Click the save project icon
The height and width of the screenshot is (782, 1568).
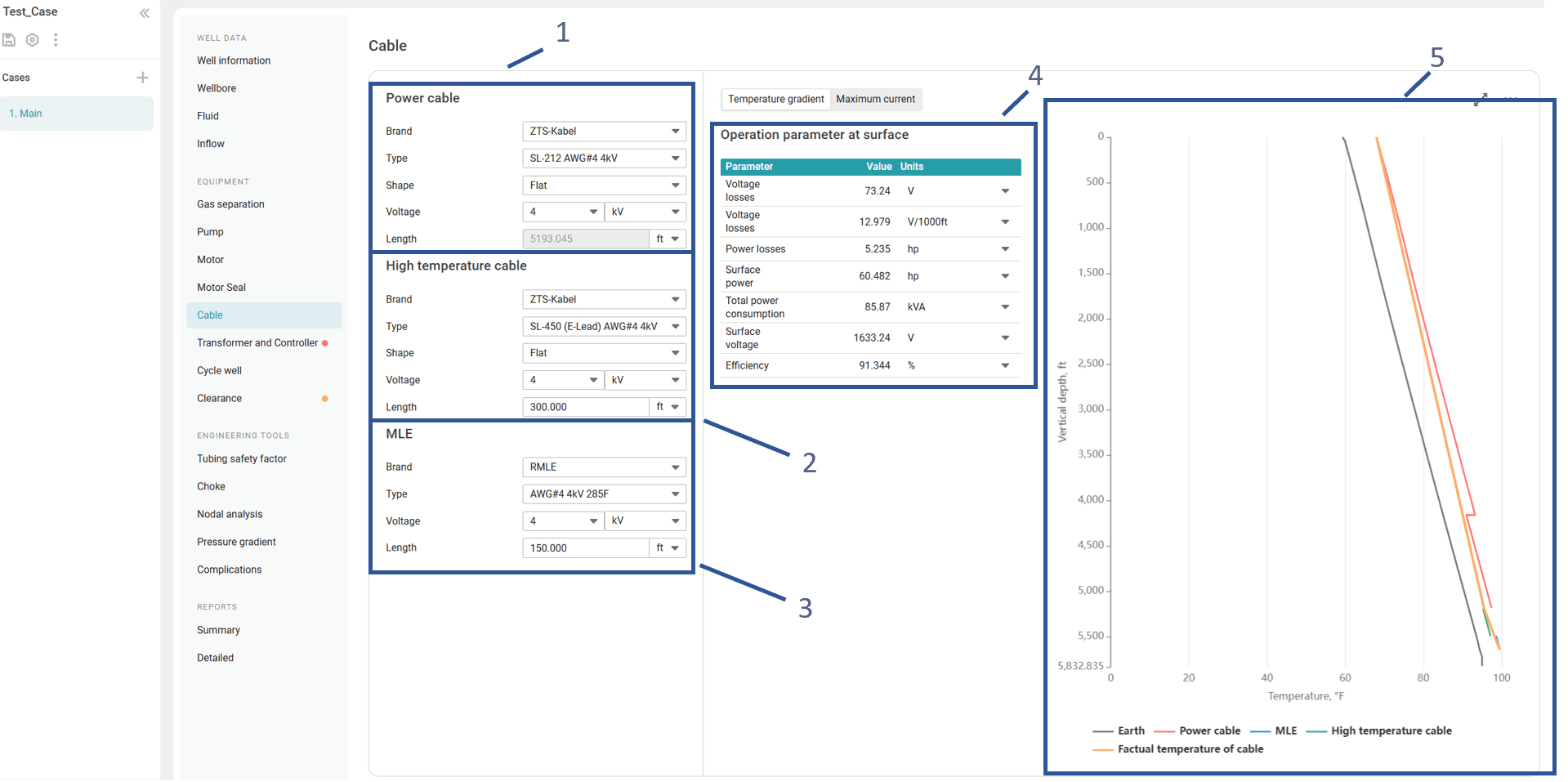(x=9, y=40)
